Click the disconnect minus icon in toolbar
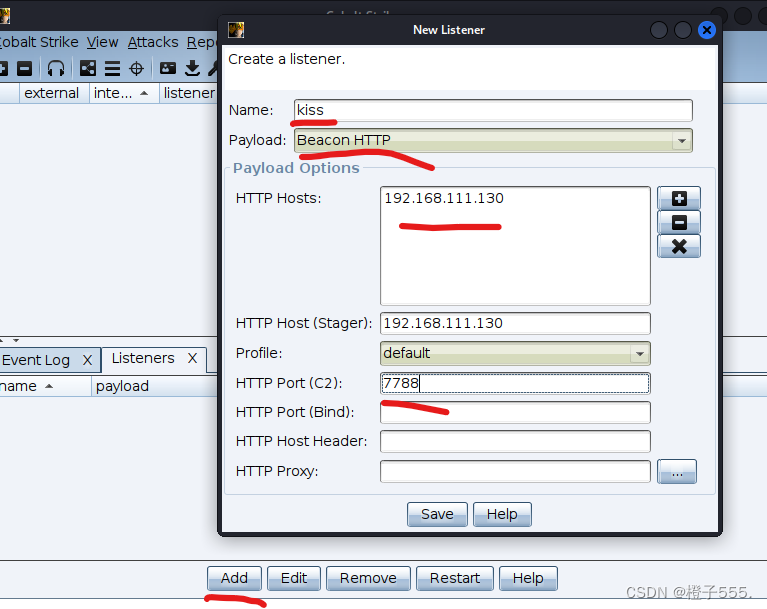Viewport: 767px width, 609px height. (x=24, y=68)
